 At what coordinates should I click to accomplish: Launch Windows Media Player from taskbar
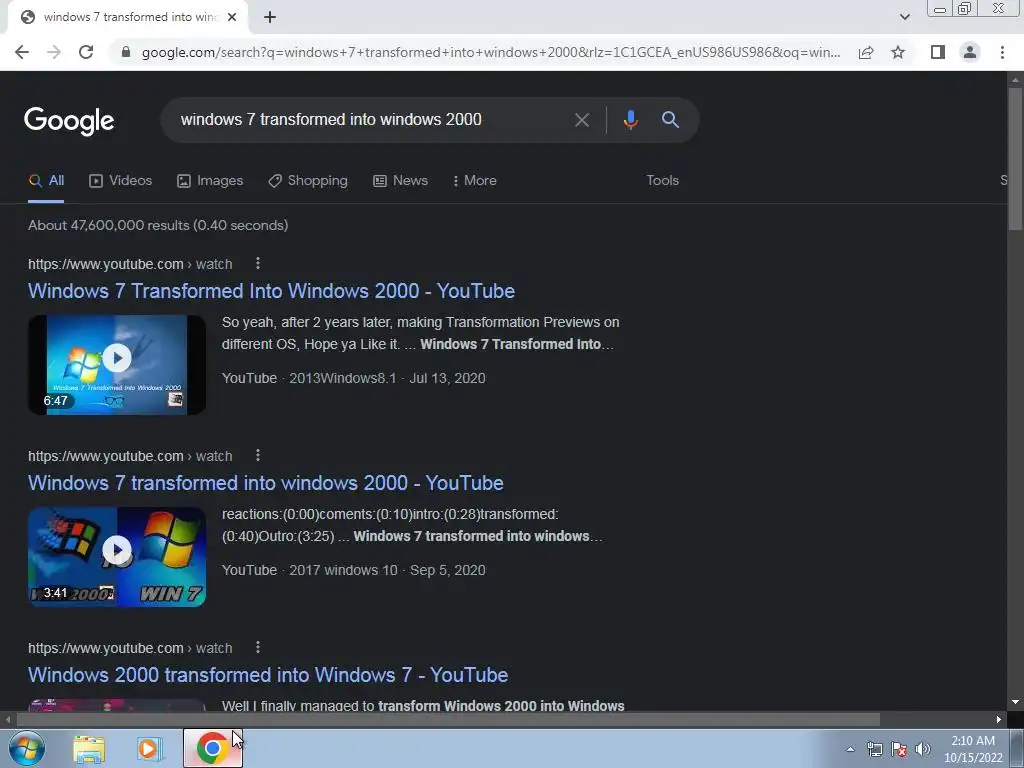pyautogui.click(x=150, y=749)
